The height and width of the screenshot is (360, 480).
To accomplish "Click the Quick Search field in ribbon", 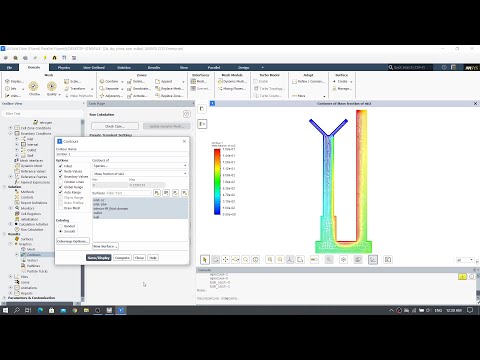I will (x=410, y=67).
